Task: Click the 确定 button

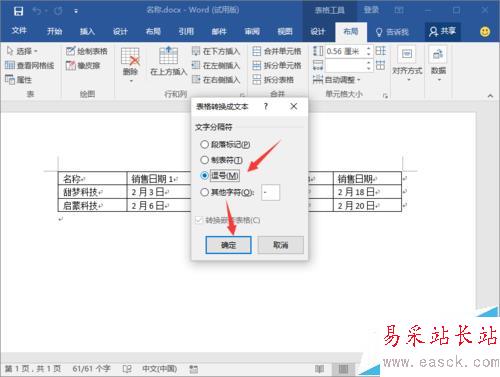Action: [228, 245]
